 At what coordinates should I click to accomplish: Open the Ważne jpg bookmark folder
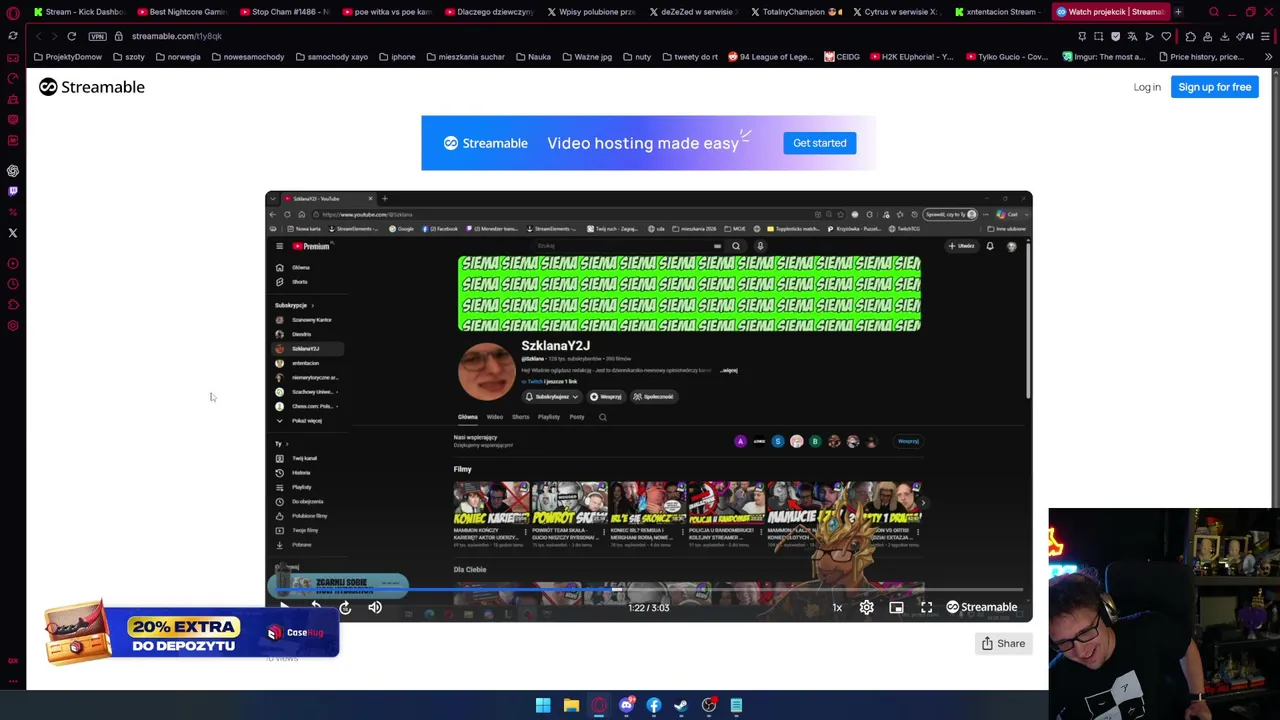[x=587, y=57]
